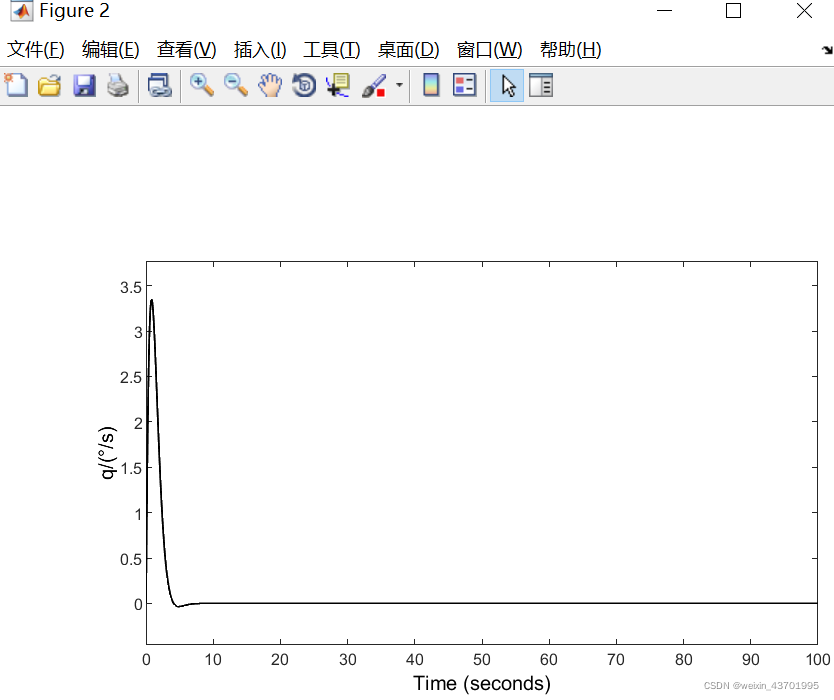834x700 pixels.
Task: Select the Zoom Out tool
Action: [236, 85]
